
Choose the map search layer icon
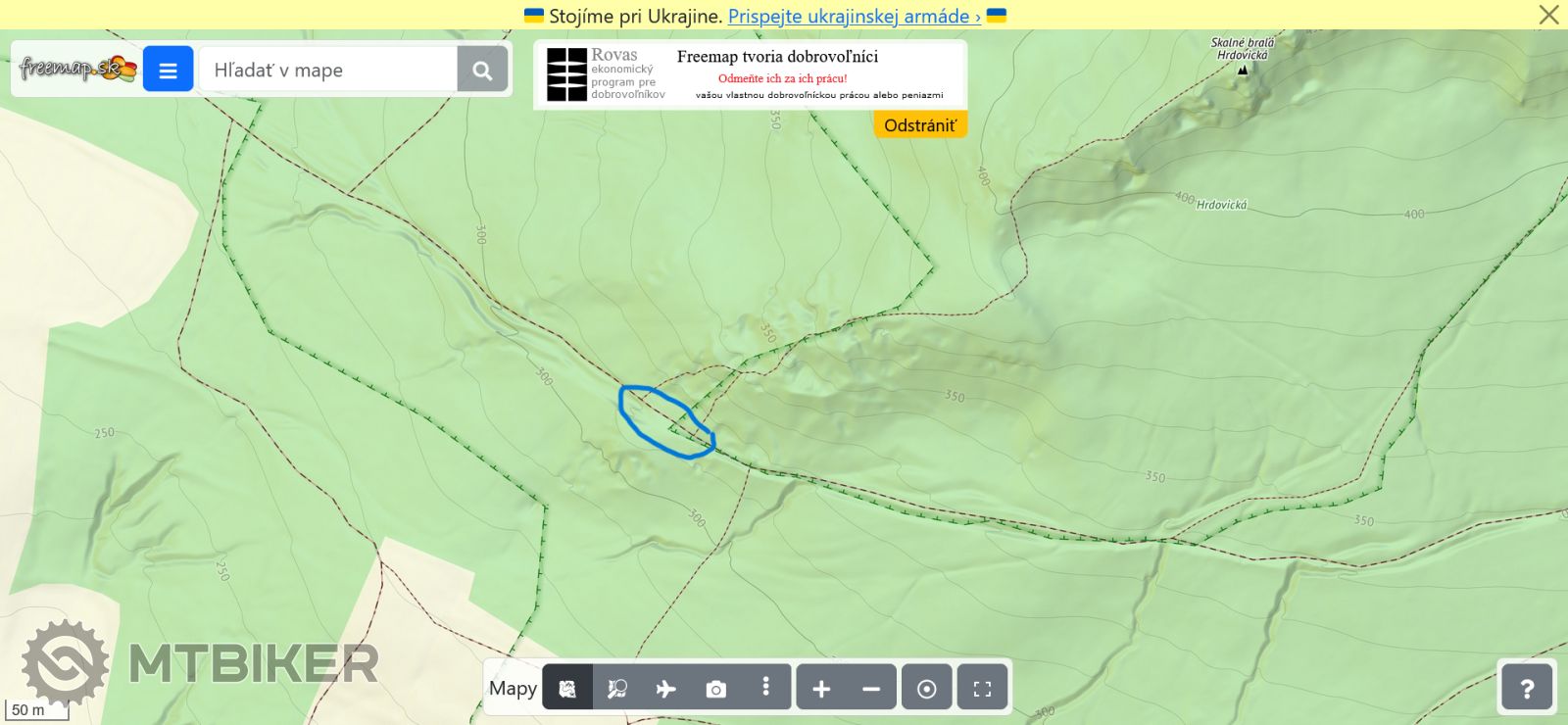616,689
